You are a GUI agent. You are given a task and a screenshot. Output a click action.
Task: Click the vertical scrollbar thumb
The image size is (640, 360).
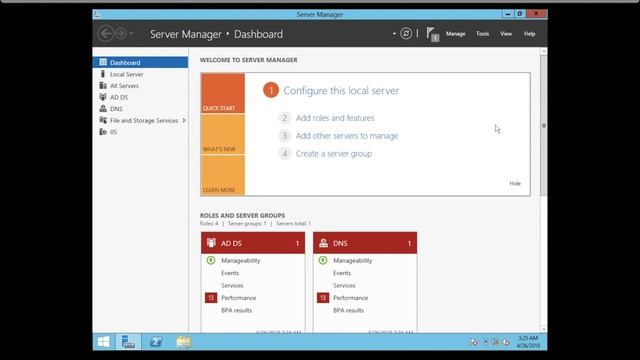(x=544, y=126)
